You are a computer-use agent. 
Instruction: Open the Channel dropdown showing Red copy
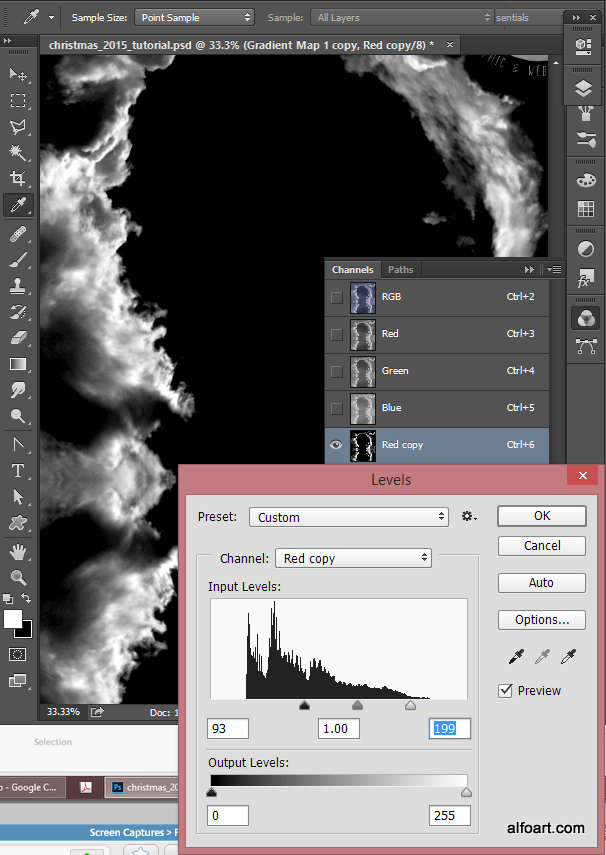click(x=353, y=558)
